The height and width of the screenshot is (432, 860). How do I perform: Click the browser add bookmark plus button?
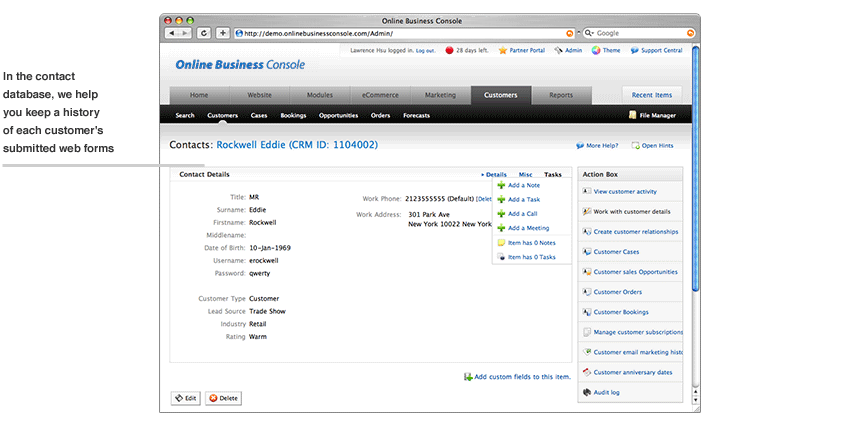(222, 33)
